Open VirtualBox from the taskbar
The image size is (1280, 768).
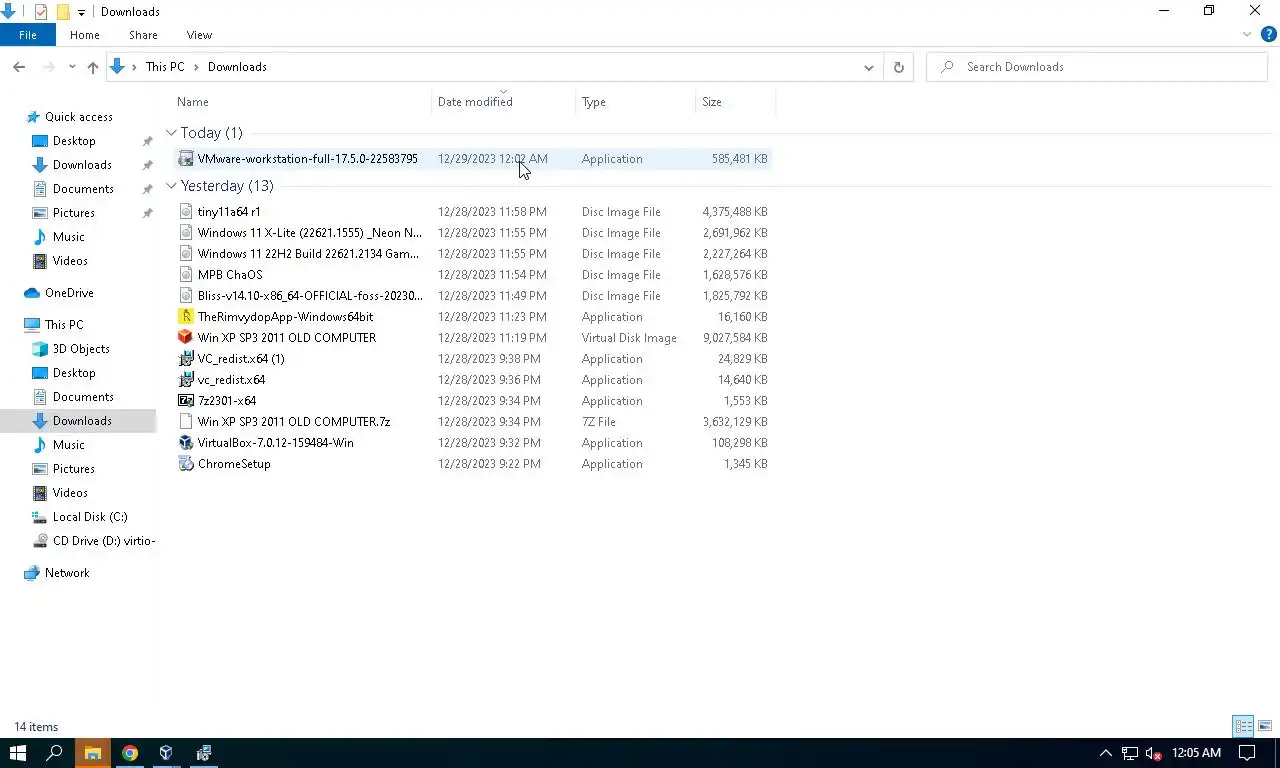pyautogui.click(x=166, y=753)
